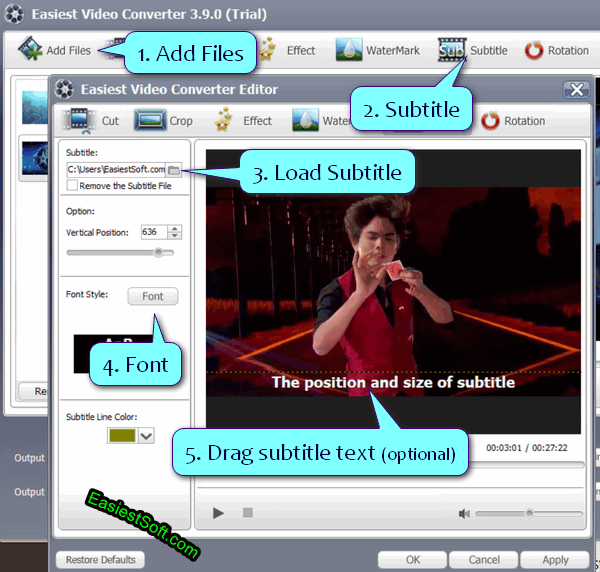Switch to Effect tab in Editor
Image resolution: width=600 pixels, height=572 pixels.
pos(243,121)
